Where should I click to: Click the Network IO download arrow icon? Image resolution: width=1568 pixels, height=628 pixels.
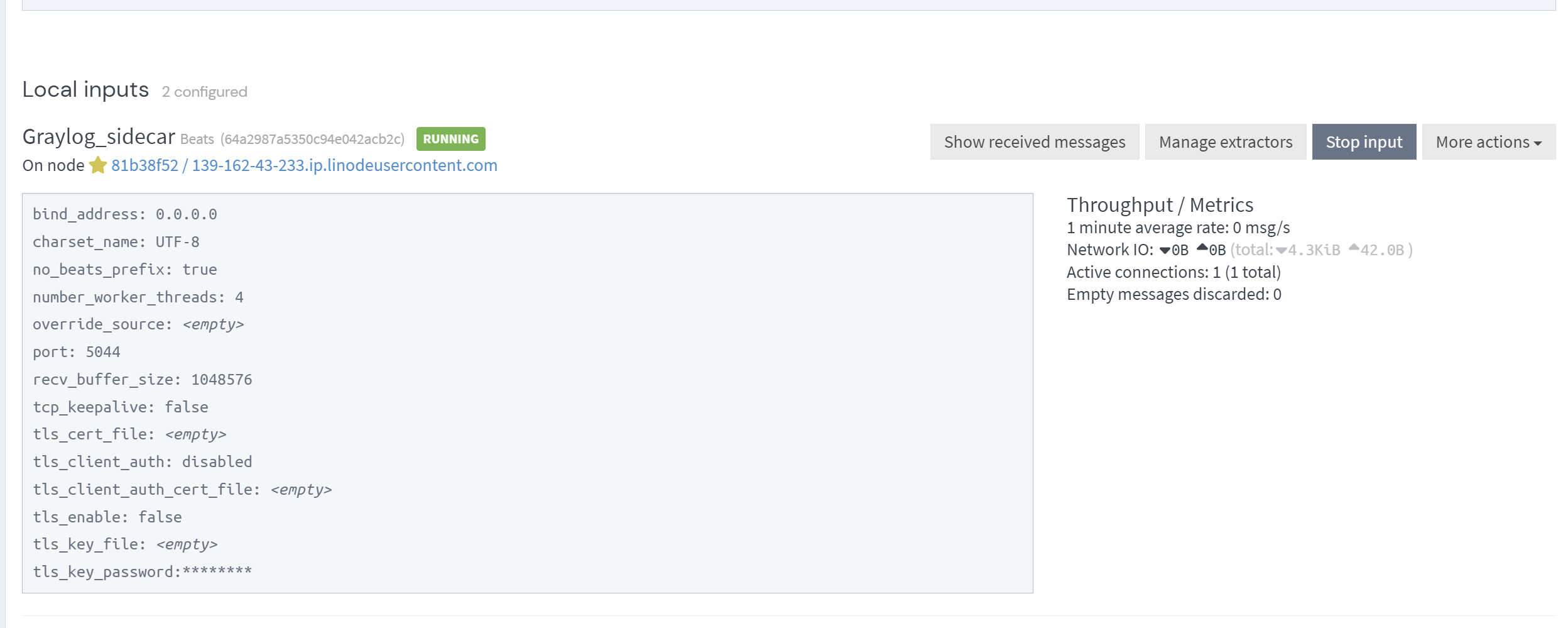click(1164, 250)
